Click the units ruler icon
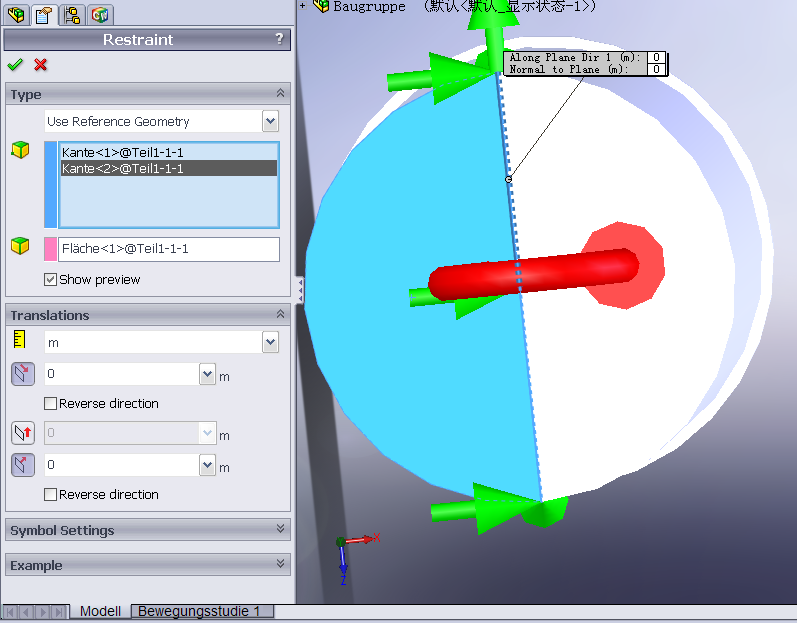 tap(20, 339)
